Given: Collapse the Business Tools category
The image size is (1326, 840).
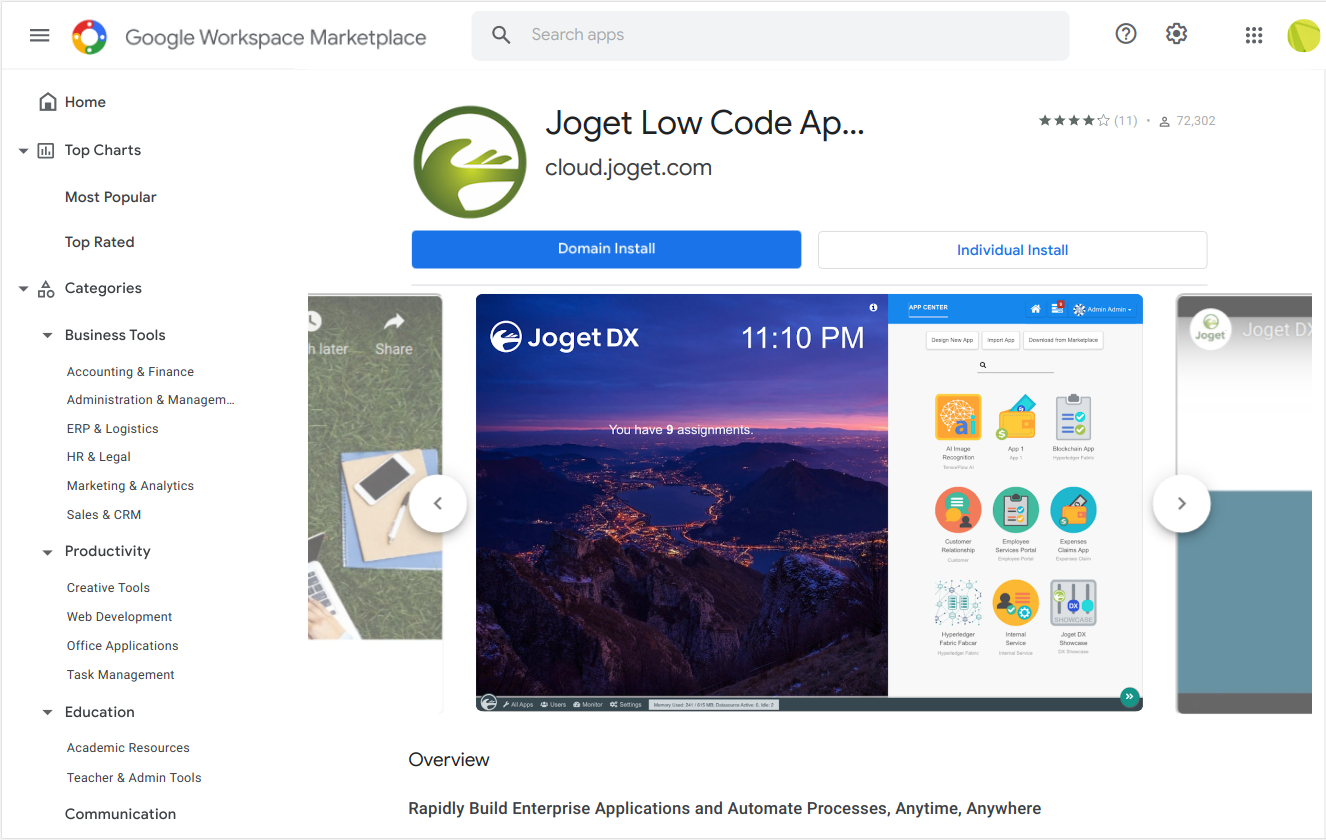Looking at the screenshot, I should tap(47, 336).
